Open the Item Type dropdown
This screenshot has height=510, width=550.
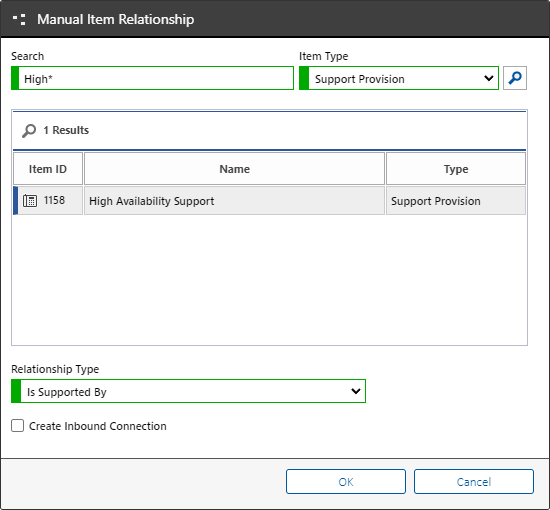coord(398,78)
